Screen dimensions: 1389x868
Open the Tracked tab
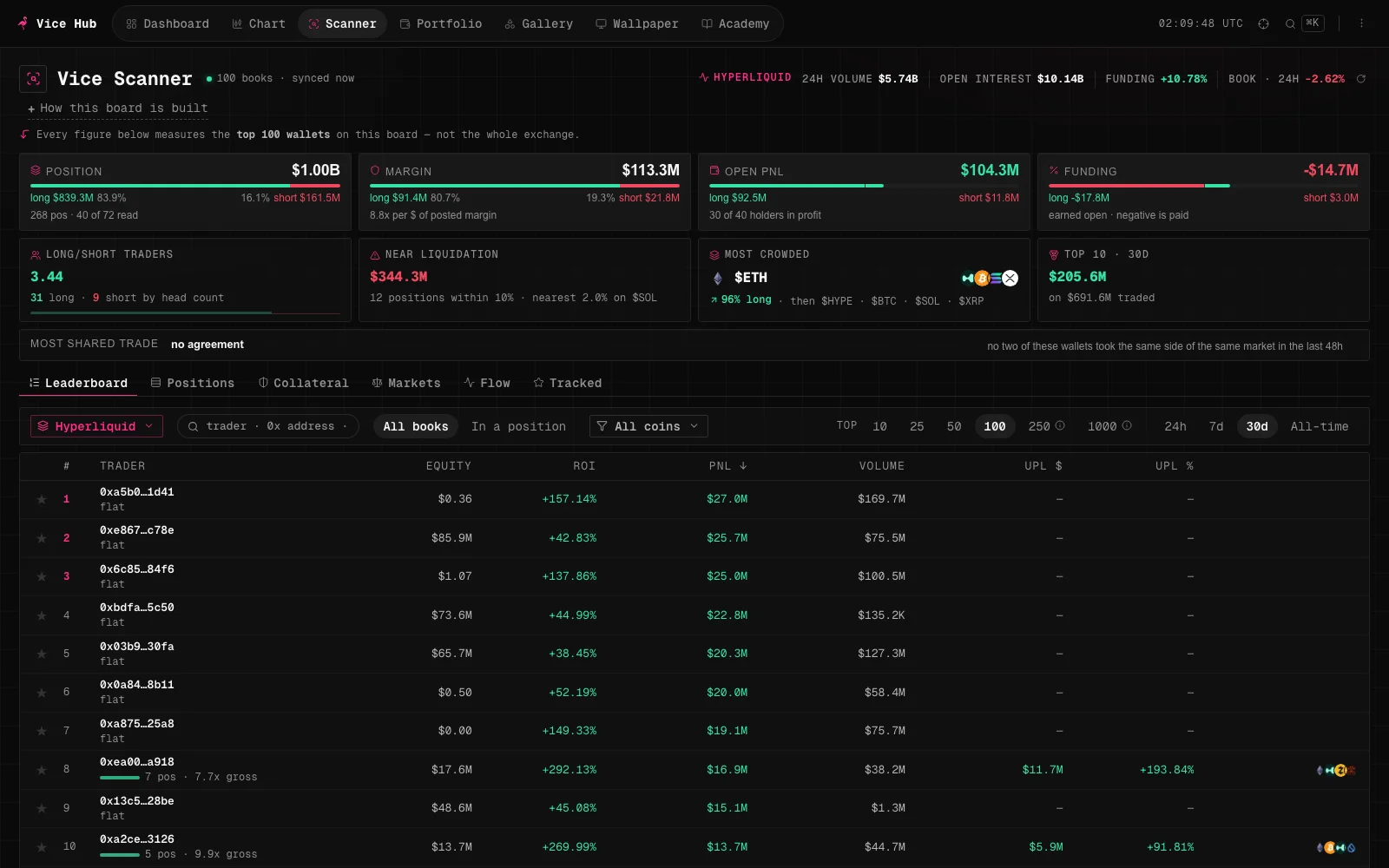click(567, 383)
